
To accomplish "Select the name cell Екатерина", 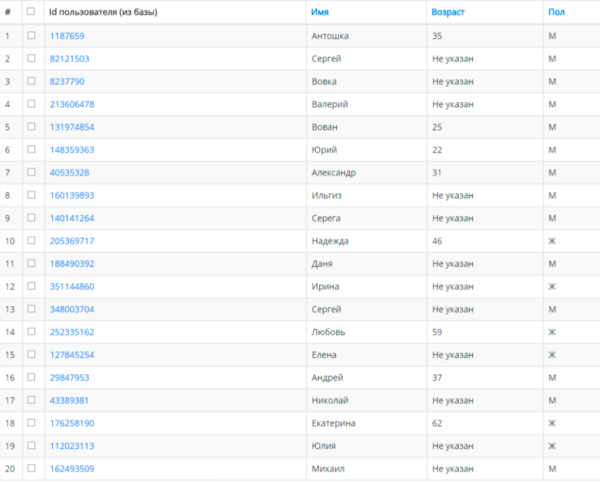I will (x=334, y=423).
